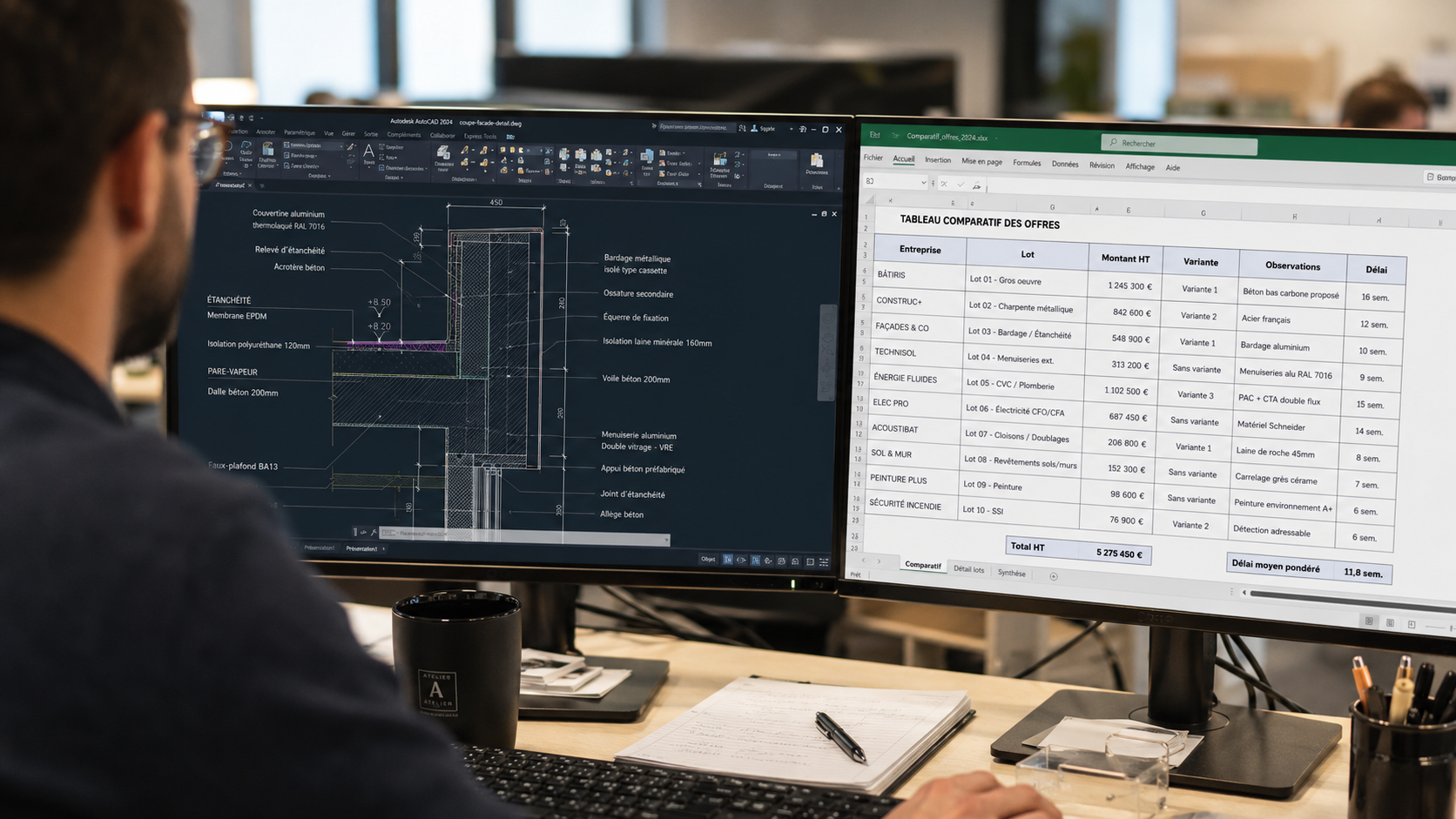Select the Comparatif sheet tab

(923, 565)
